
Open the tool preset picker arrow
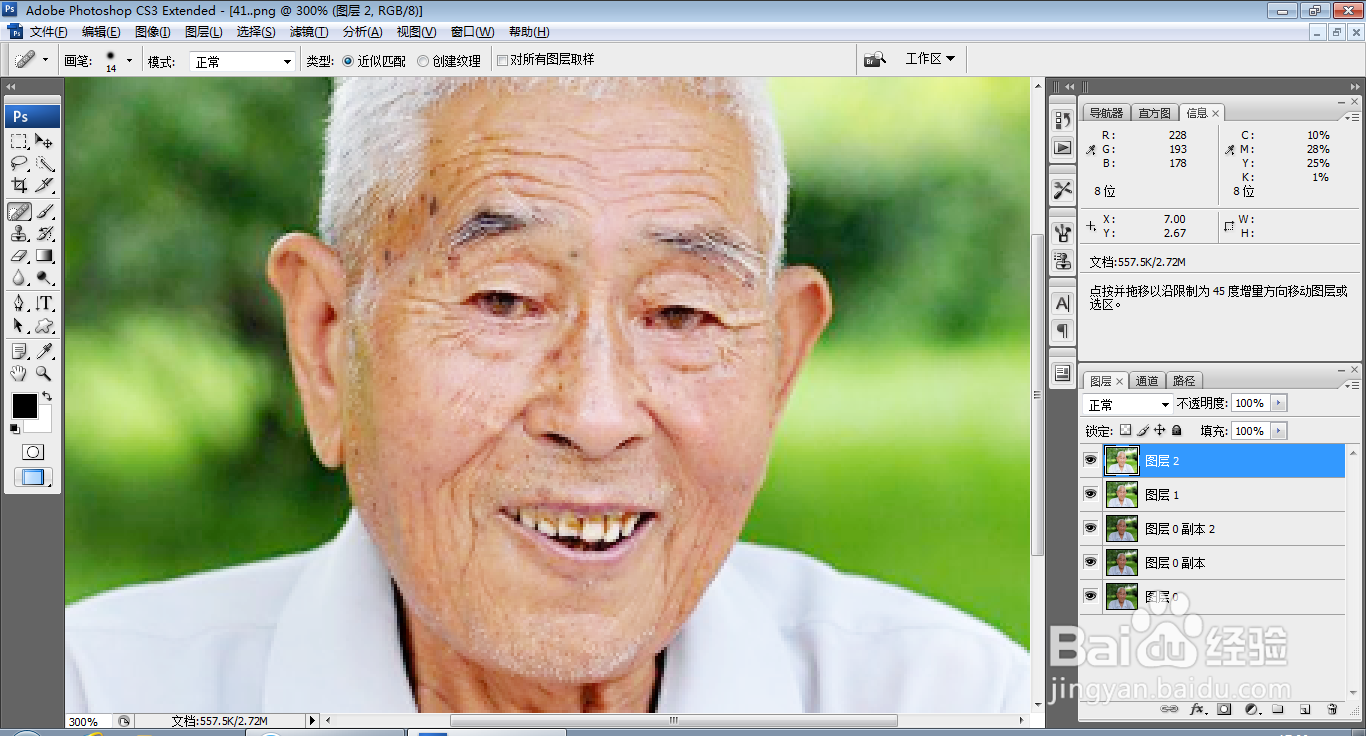(45, 60)
